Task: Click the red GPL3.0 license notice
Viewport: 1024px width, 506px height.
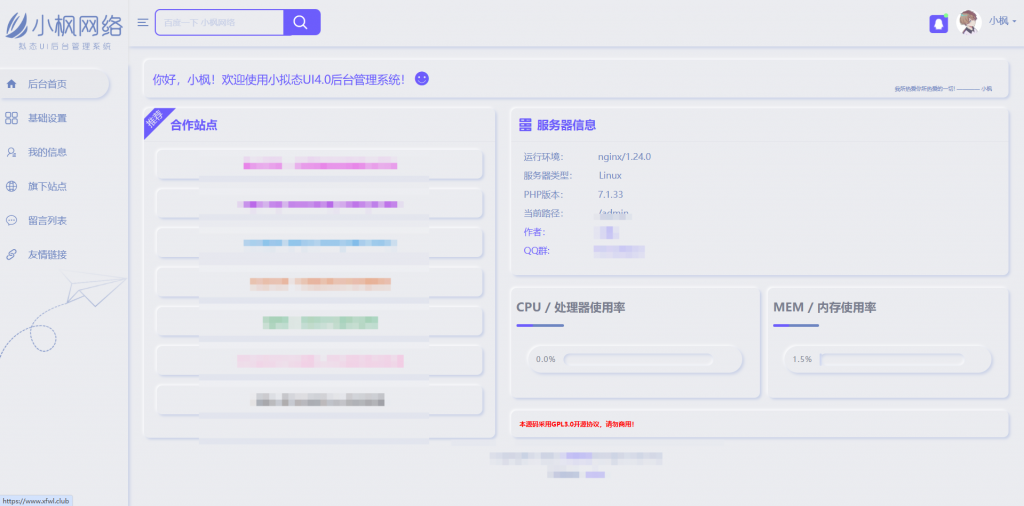Action: [577, 424]
